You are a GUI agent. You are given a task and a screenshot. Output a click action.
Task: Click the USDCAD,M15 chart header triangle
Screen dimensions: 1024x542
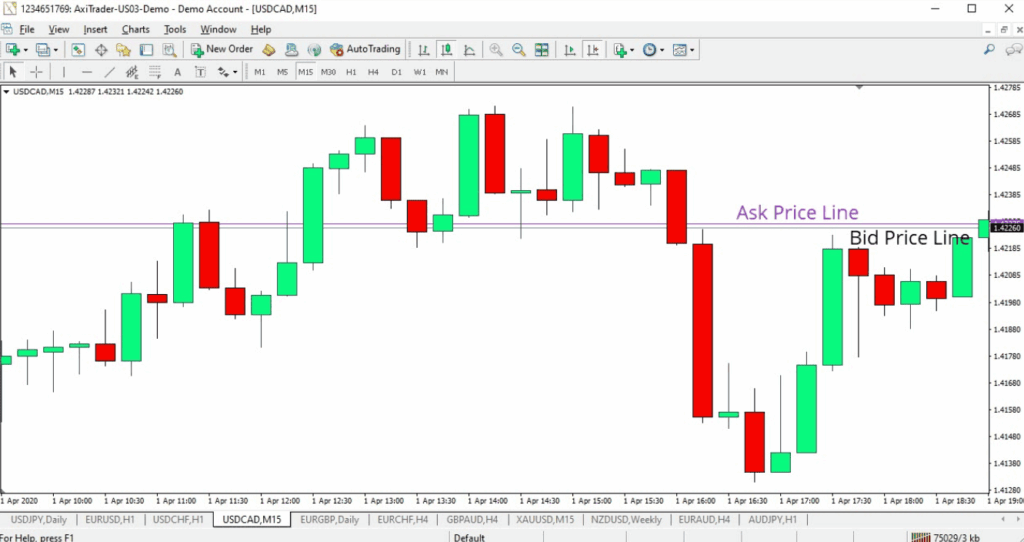click(x=7, y=92)
